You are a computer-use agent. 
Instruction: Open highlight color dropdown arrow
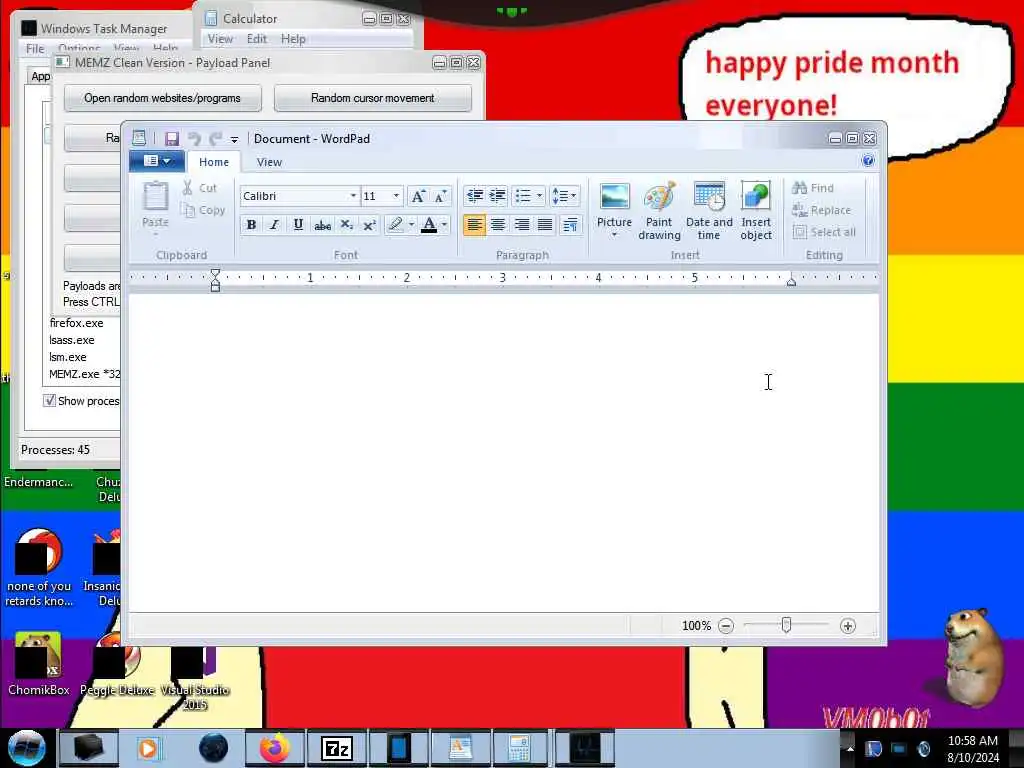[411, 225]
